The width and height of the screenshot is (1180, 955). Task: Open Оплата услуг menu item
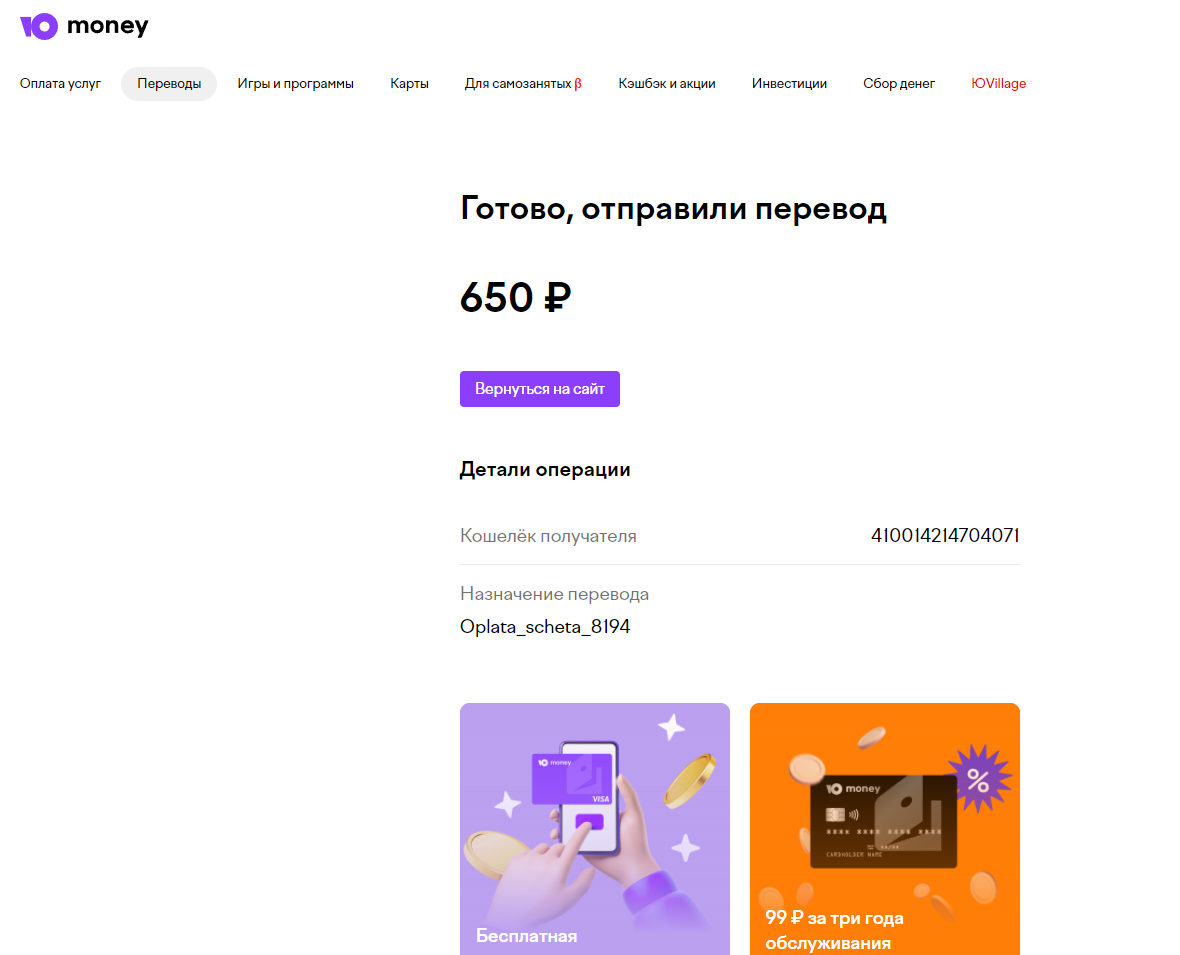[x=60, y=84]
